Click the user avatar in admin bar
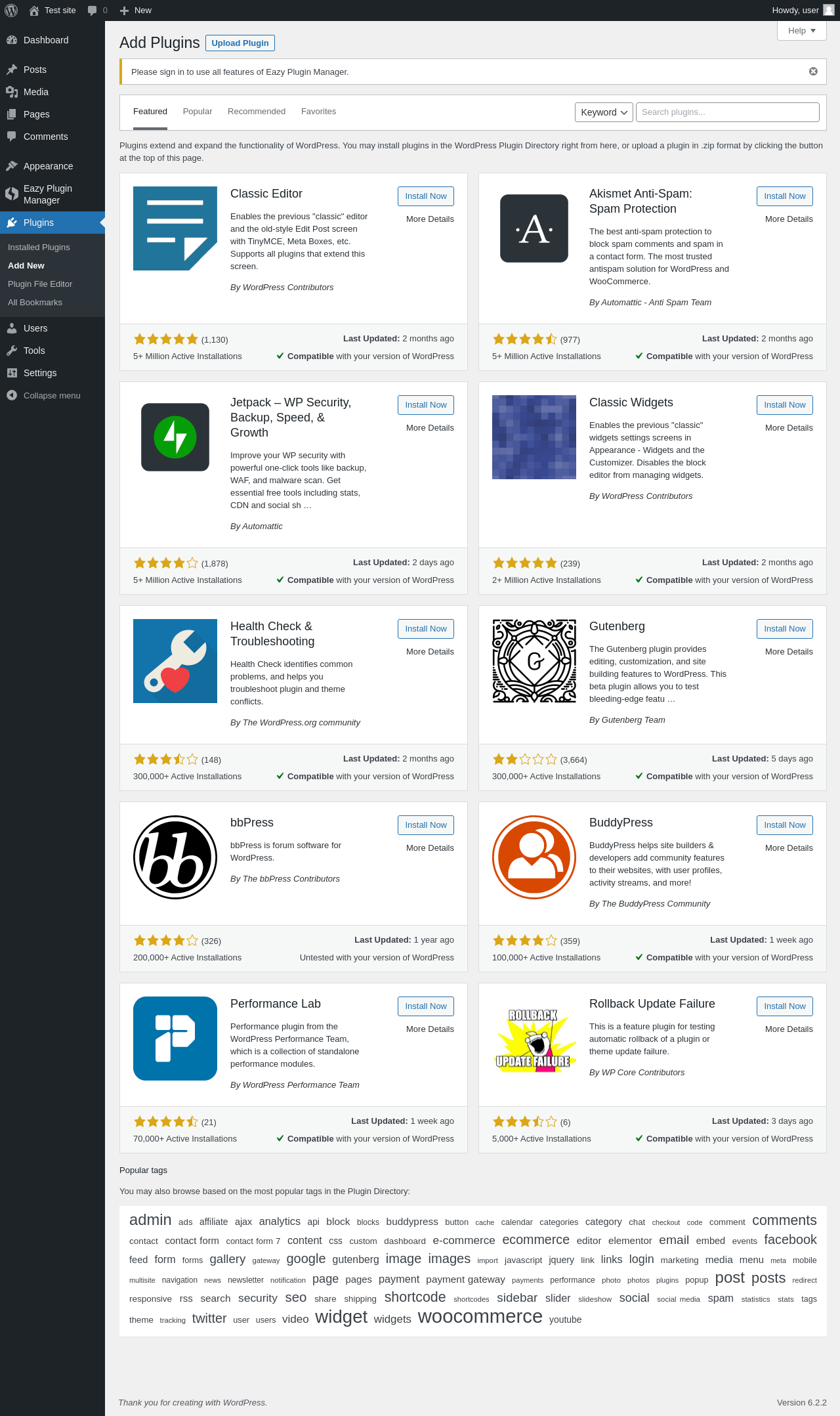 point(829,10)
